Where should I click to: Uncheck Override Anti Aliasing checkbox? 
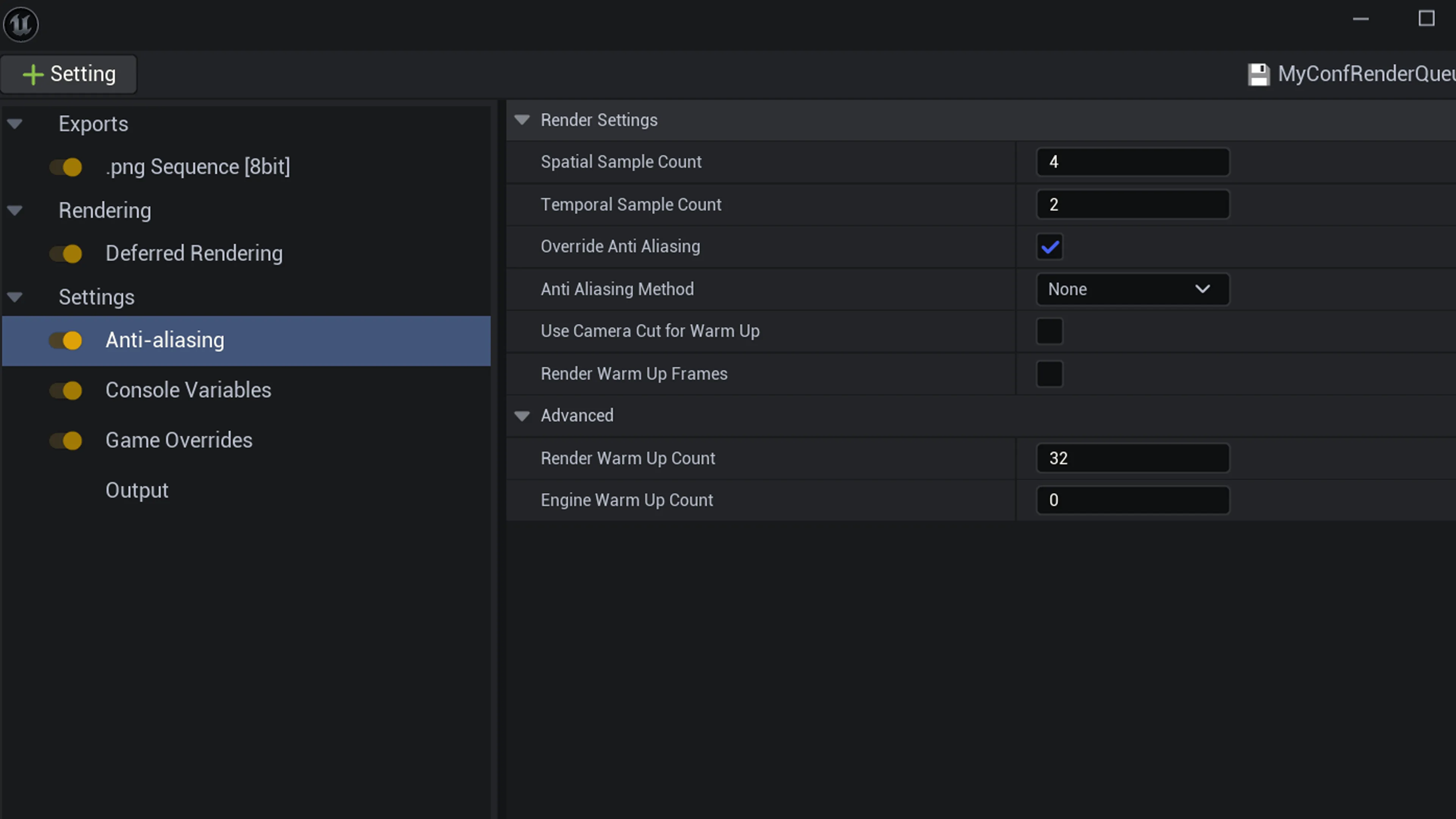click(x=1050, y=247)
